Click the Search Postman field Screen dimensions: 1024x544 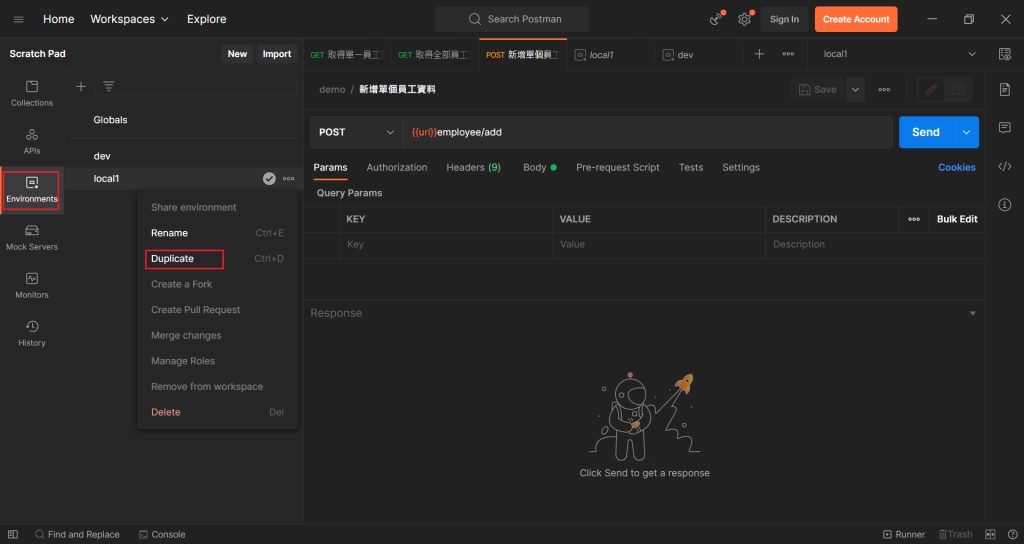[x=512, y=20]
